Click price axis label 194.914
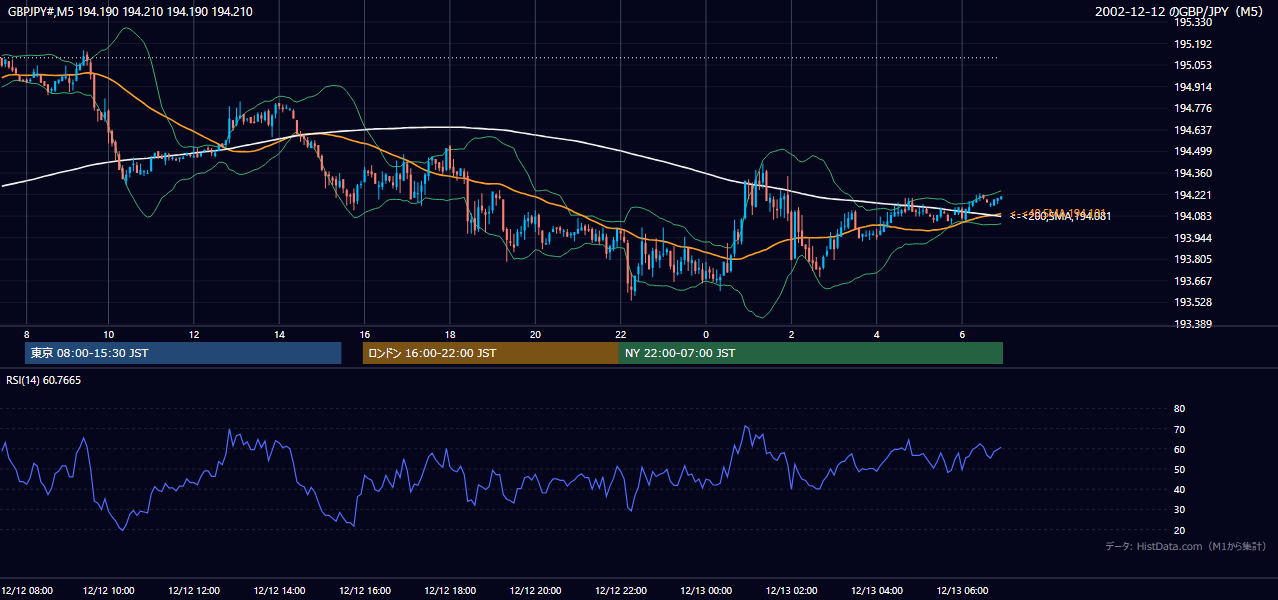Screen dimensions: 1278x600 coord(1193,87)
